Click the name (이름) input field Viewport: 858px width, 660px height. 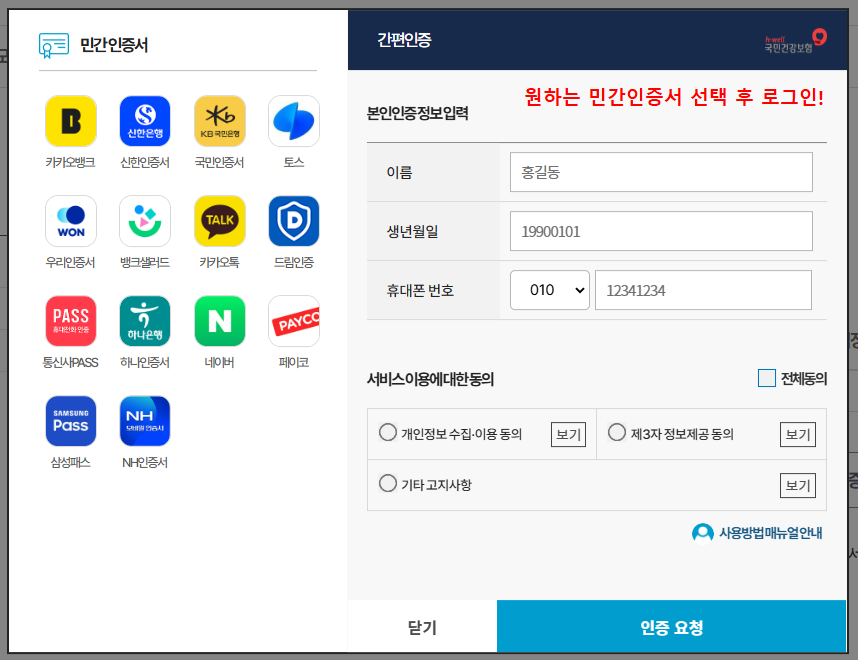tap(661, 172)
